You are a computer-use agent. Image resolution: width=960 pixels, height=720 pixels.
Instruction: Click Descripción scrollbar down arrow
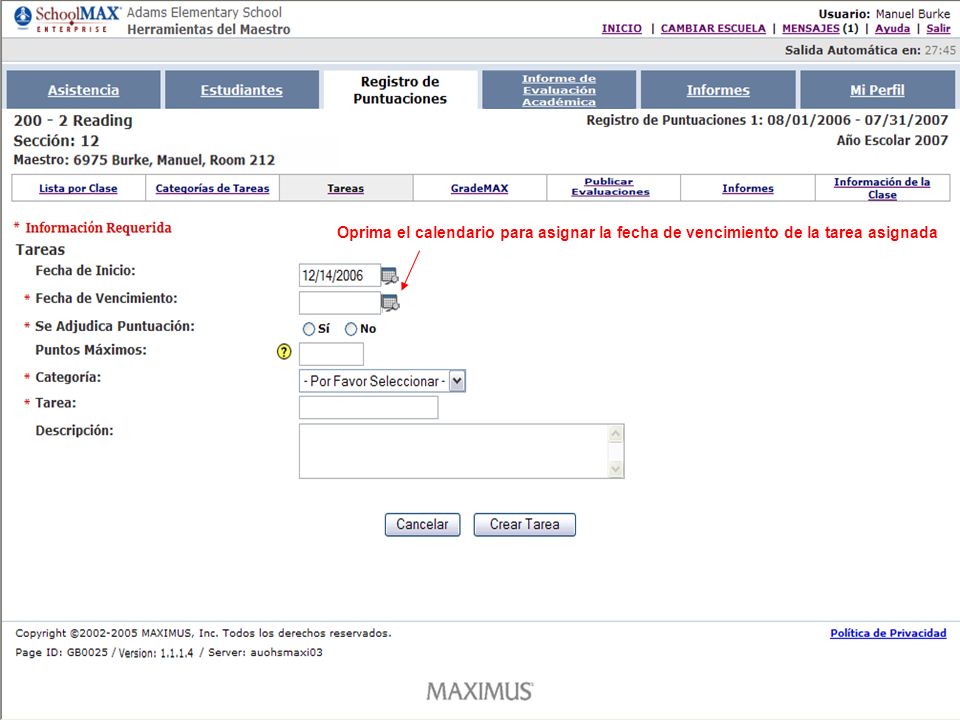click(616, 469)
